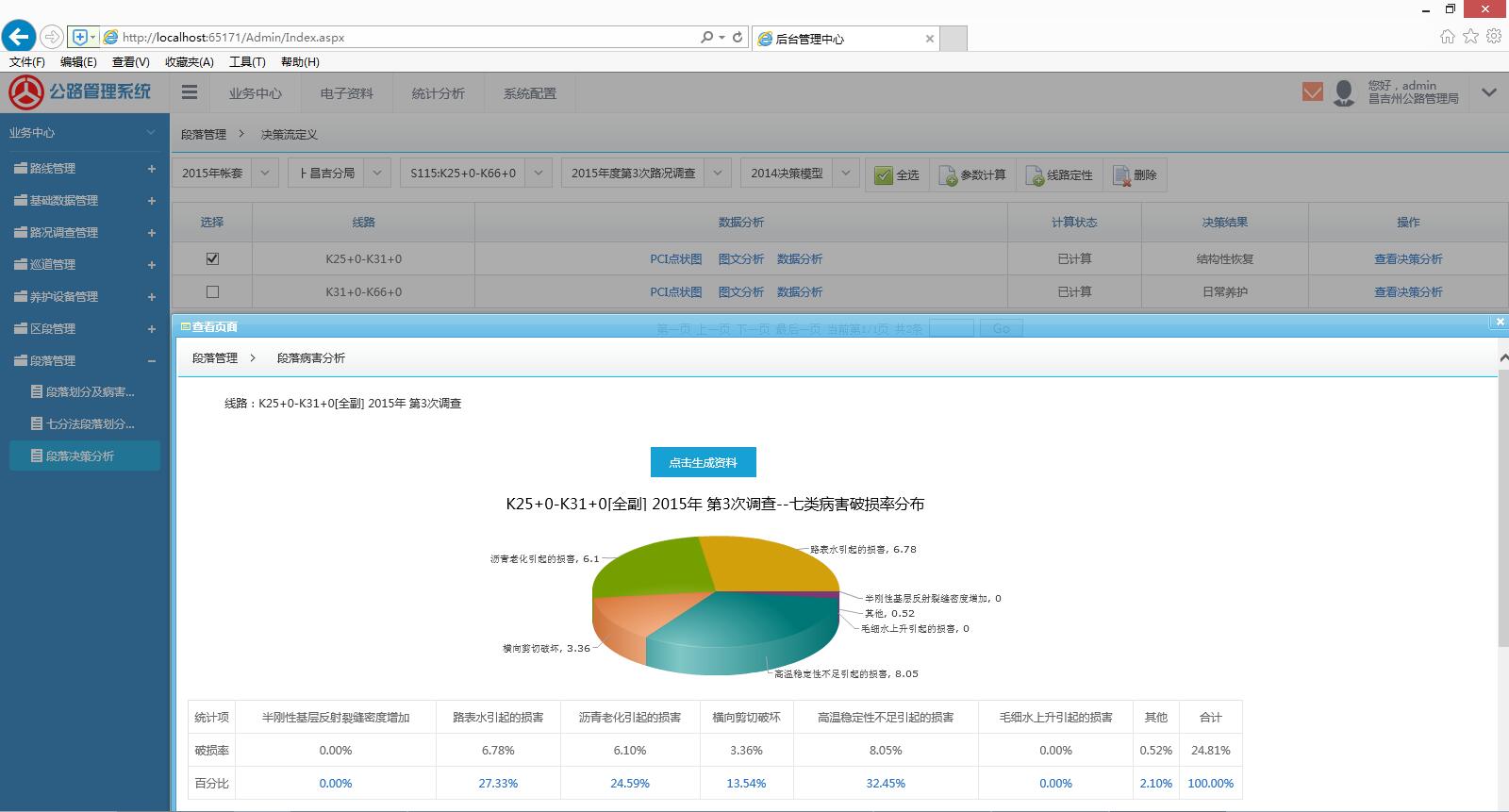Expand the 2014决策模型 dropdown
Image resolution: width=1509 pixels, height=812 pixels.
point(845,174)
